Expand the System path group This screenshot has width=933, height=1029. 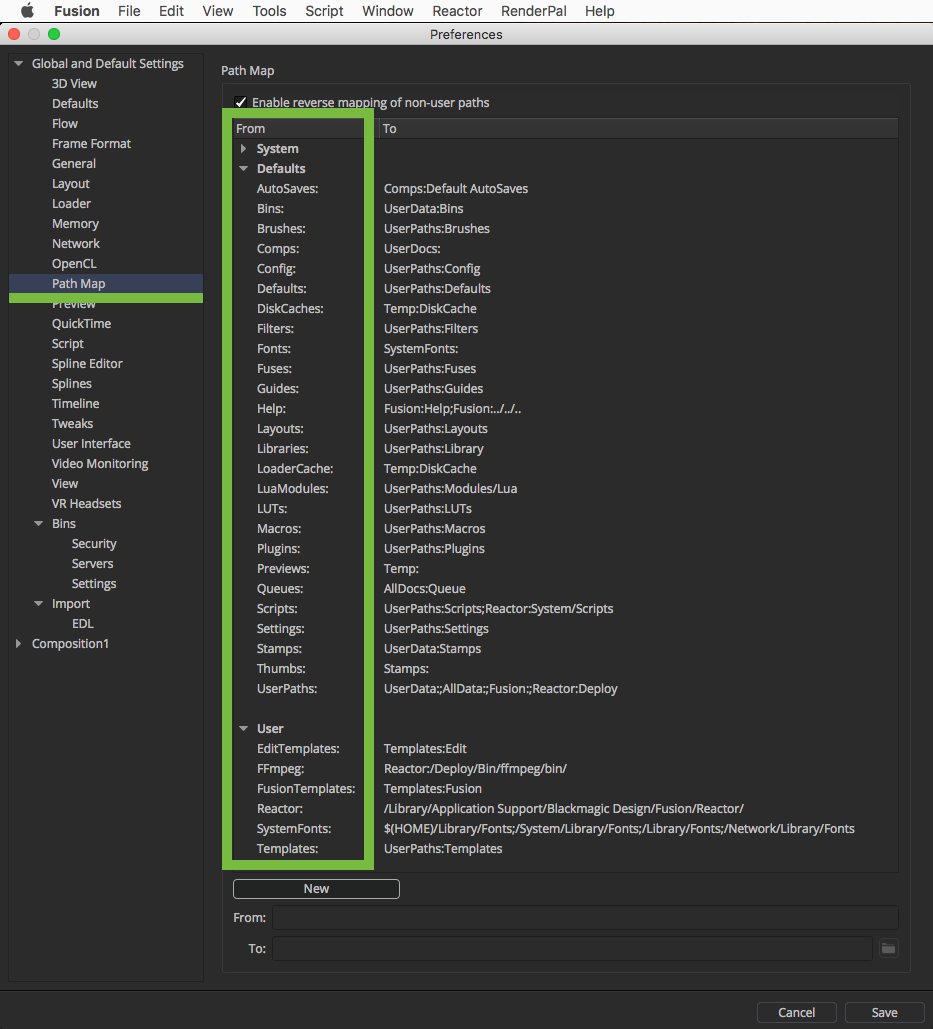[243, 149]
